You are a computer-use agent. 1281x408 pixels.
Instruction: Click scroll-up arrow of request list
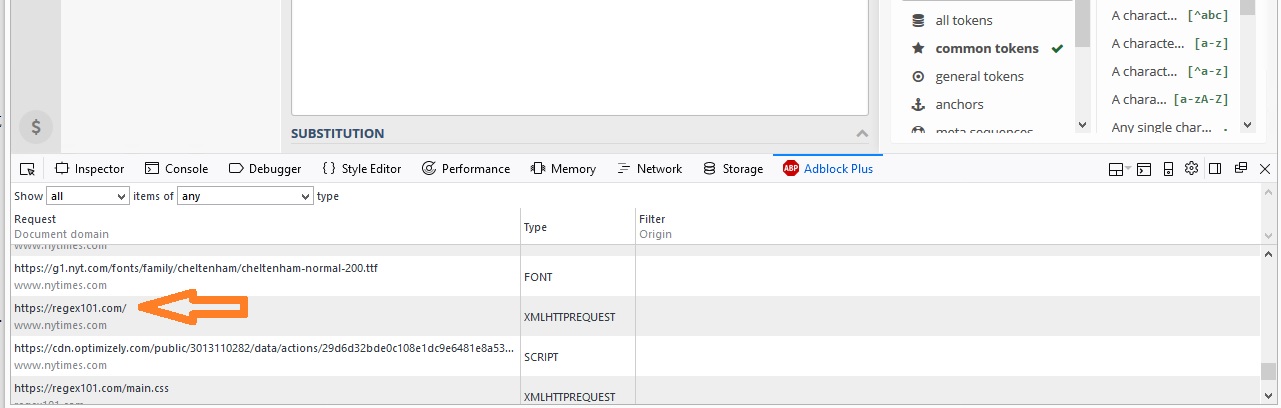tap(1268, 253)
